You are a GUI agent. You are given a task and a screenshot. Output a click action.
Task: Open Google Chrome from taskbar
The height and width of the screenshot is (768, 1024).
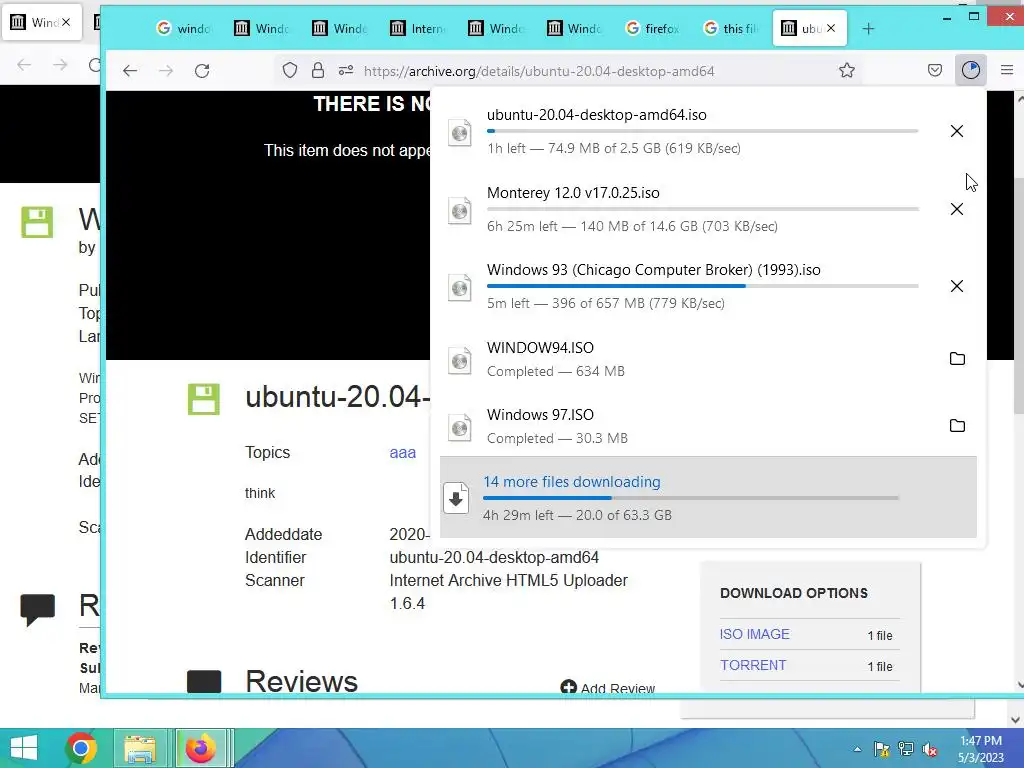[x=81, y=748]
